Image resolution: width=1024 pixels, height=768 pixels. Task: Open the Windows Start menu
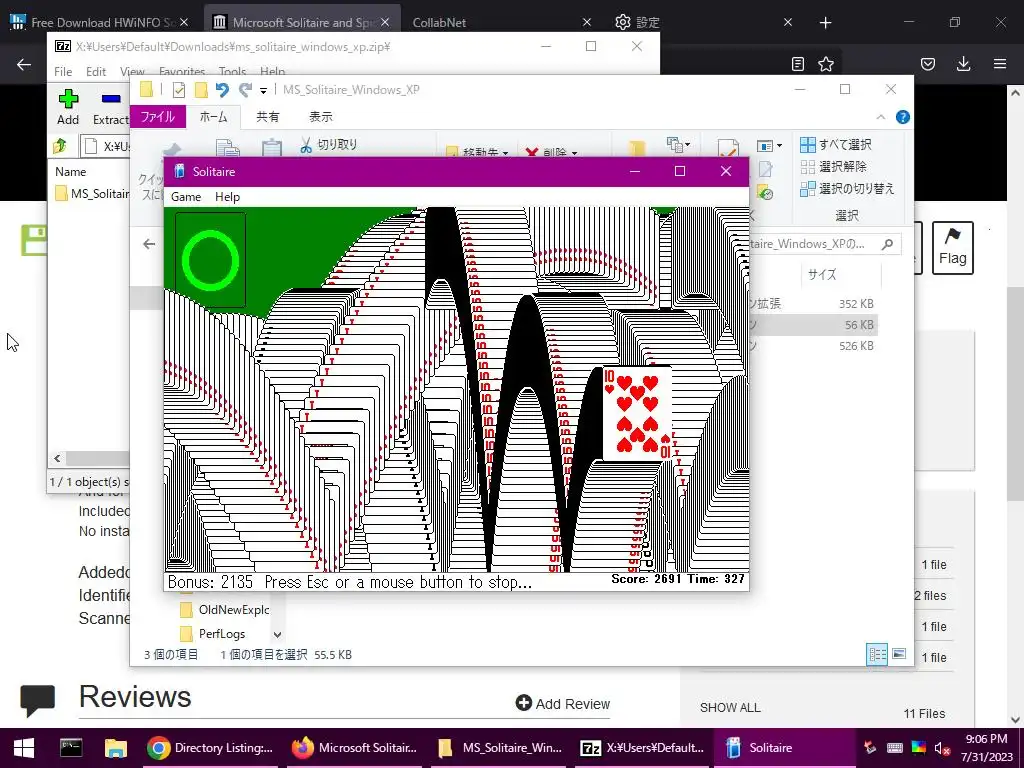click(24, 748)
